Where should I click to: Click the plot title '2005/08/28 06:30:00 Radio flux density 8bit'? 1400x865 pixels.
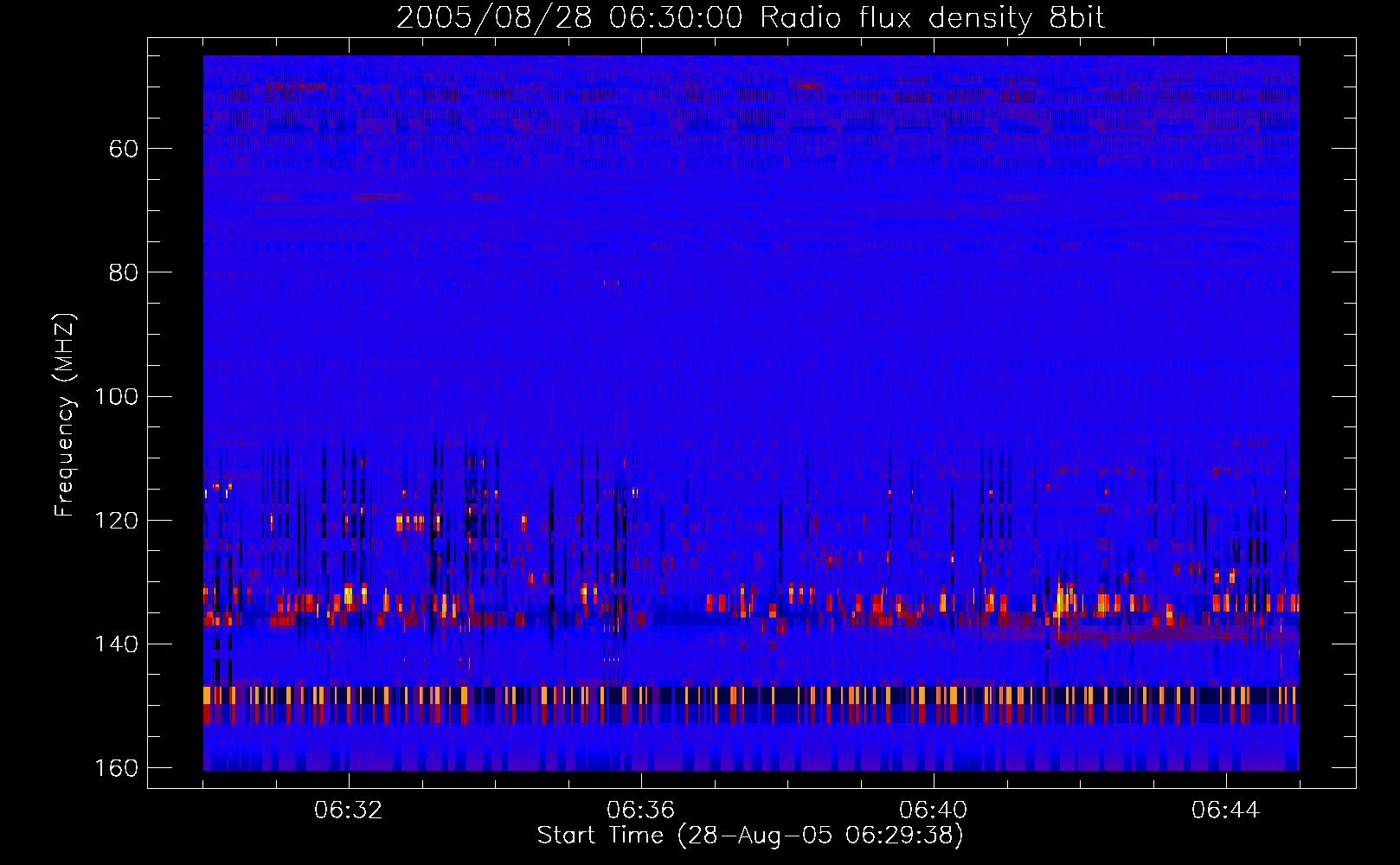(750, 18)
